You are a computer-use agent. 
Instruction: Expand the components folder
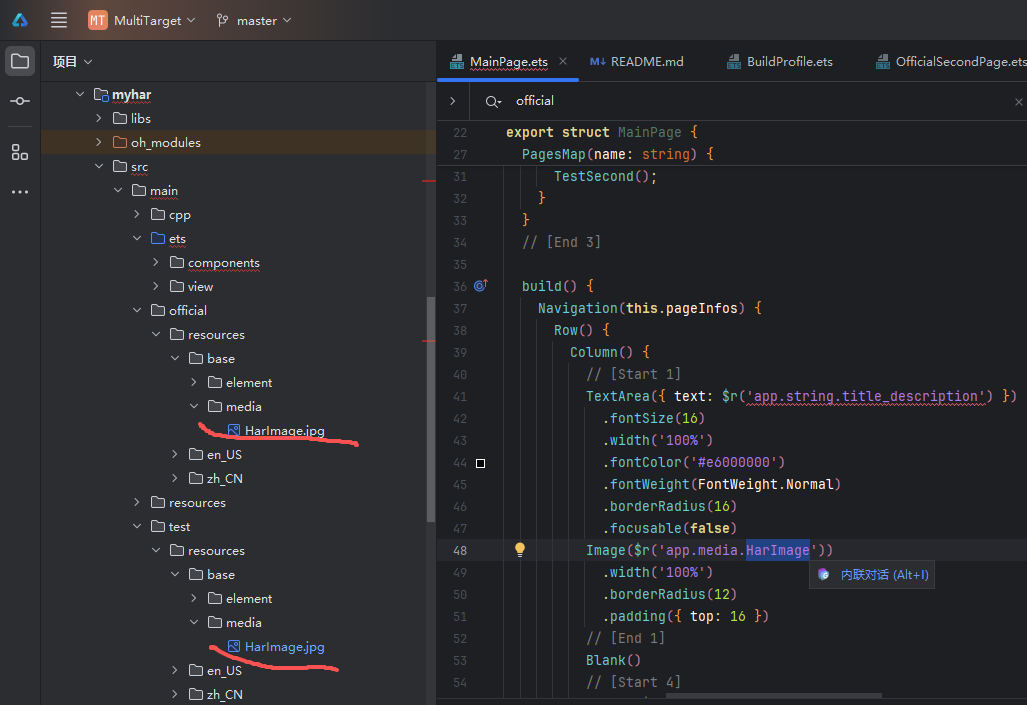point(156,262)
